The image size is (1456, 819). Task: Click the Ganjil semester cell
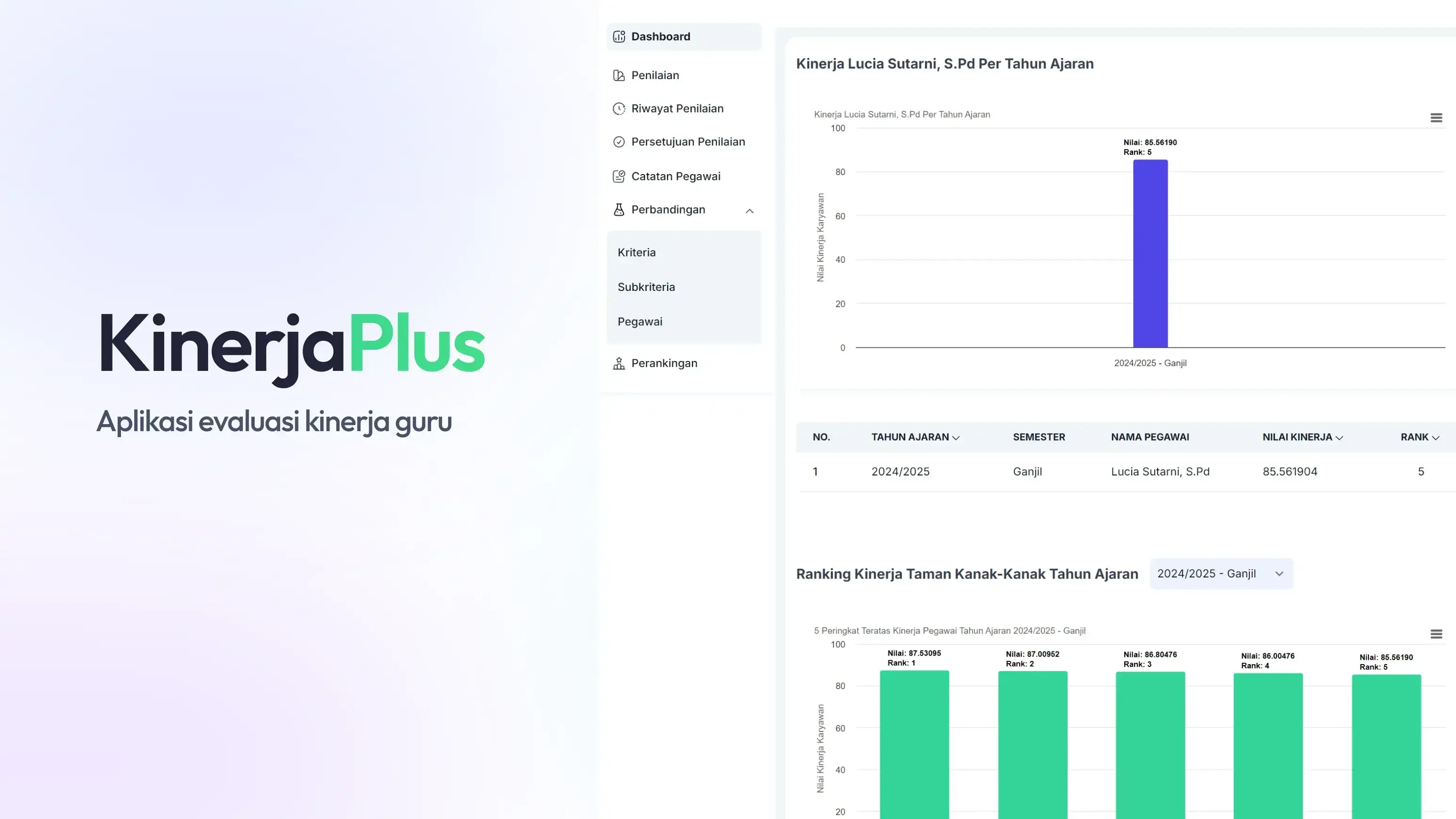click(1027, 472)
